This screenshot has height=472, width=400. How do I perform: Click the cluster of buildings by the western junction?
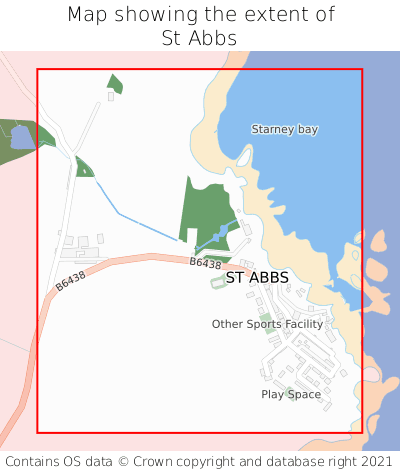[x=82, y=247]
